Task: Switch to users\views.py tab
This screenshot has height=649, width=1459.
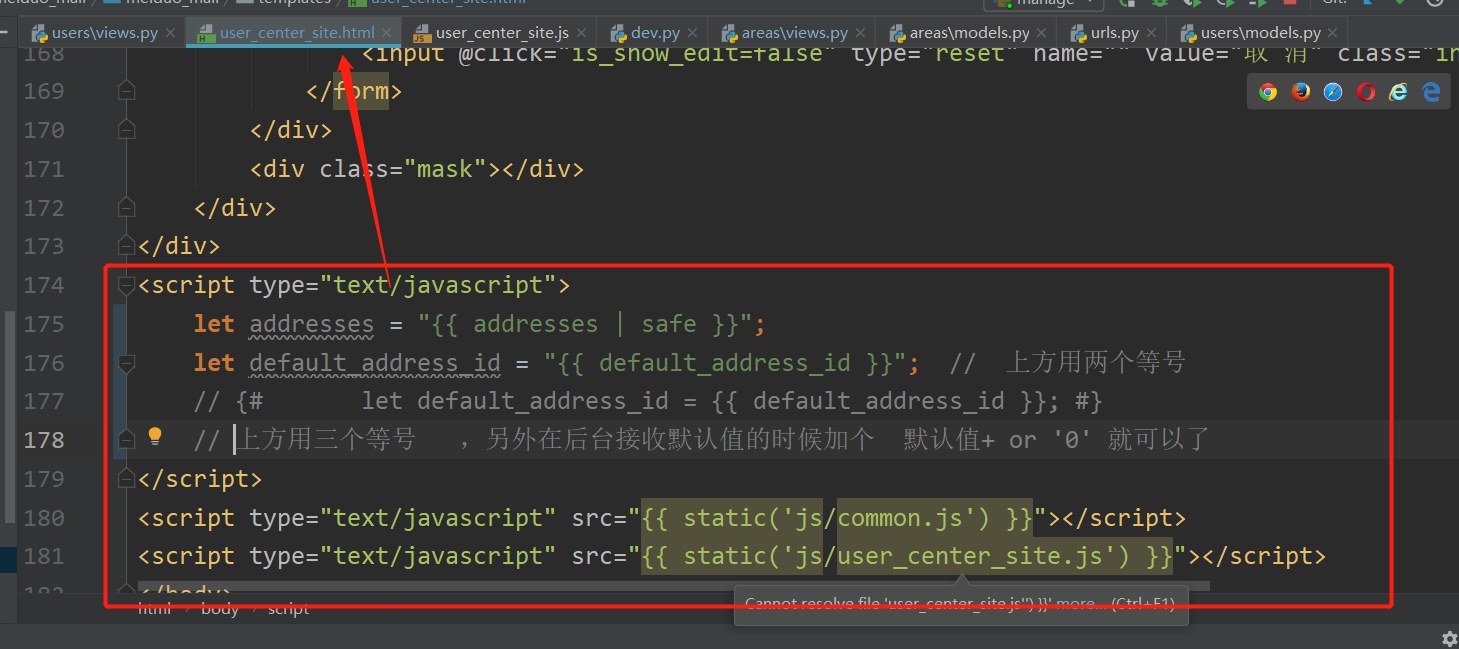Action: pos(104,33)
